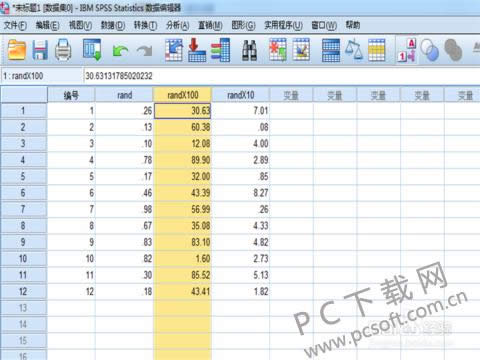Save the document with floppy icon
The height and width of the screenshot is (360, 480).
pos(40,50)
